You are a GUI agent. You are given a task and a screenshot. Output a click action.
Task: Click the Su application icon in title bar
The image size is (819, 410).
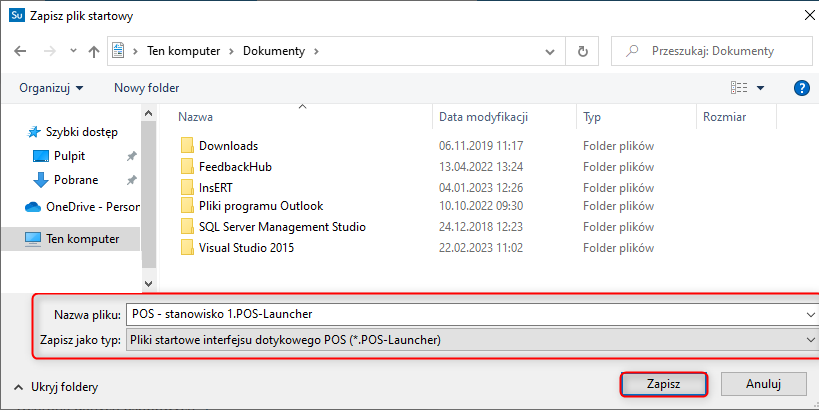[17, 15]
